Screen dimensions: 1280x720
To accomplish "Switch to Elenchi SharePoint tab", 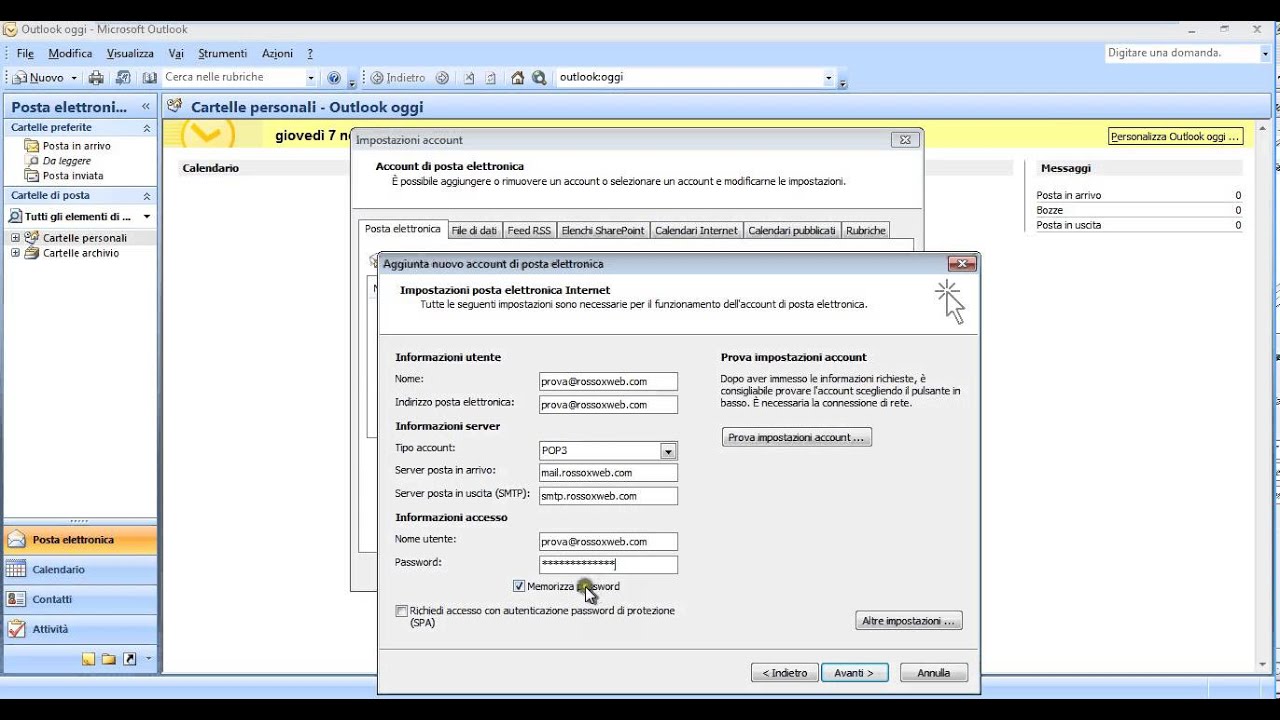I will pos(603,231).
